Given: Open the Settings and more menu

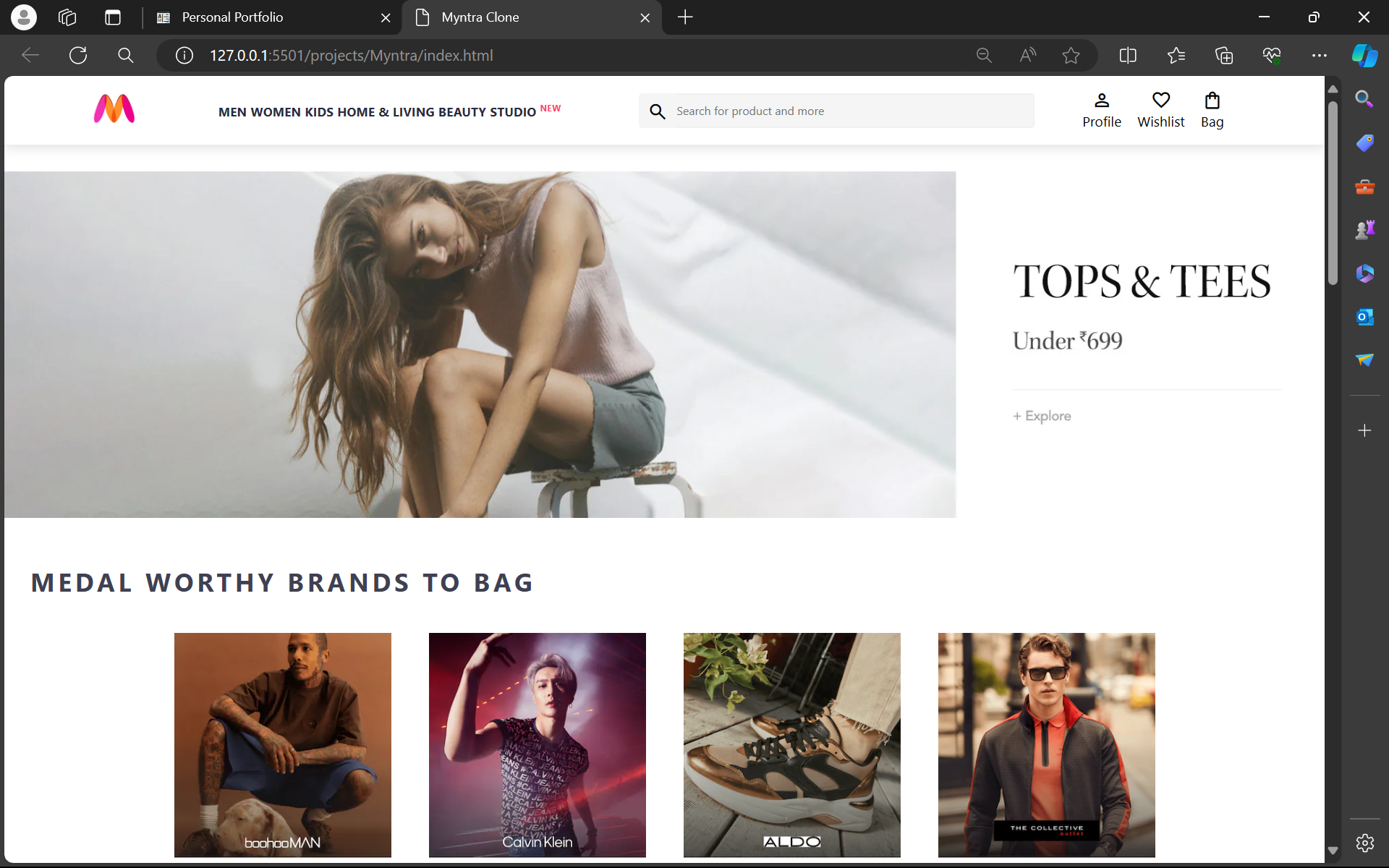Looking at the screenshot, I should click(1320, 55).
